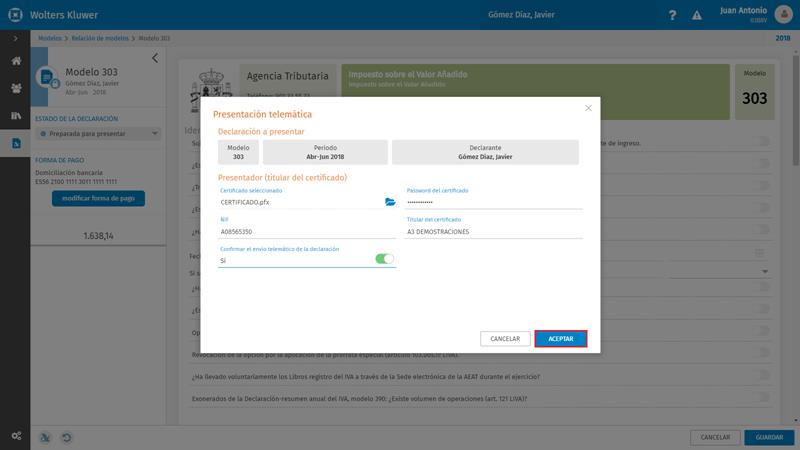Viewport: 800px width, 450px height.
Task: Select the document models icon in sidebar
Action: [16, 143]
